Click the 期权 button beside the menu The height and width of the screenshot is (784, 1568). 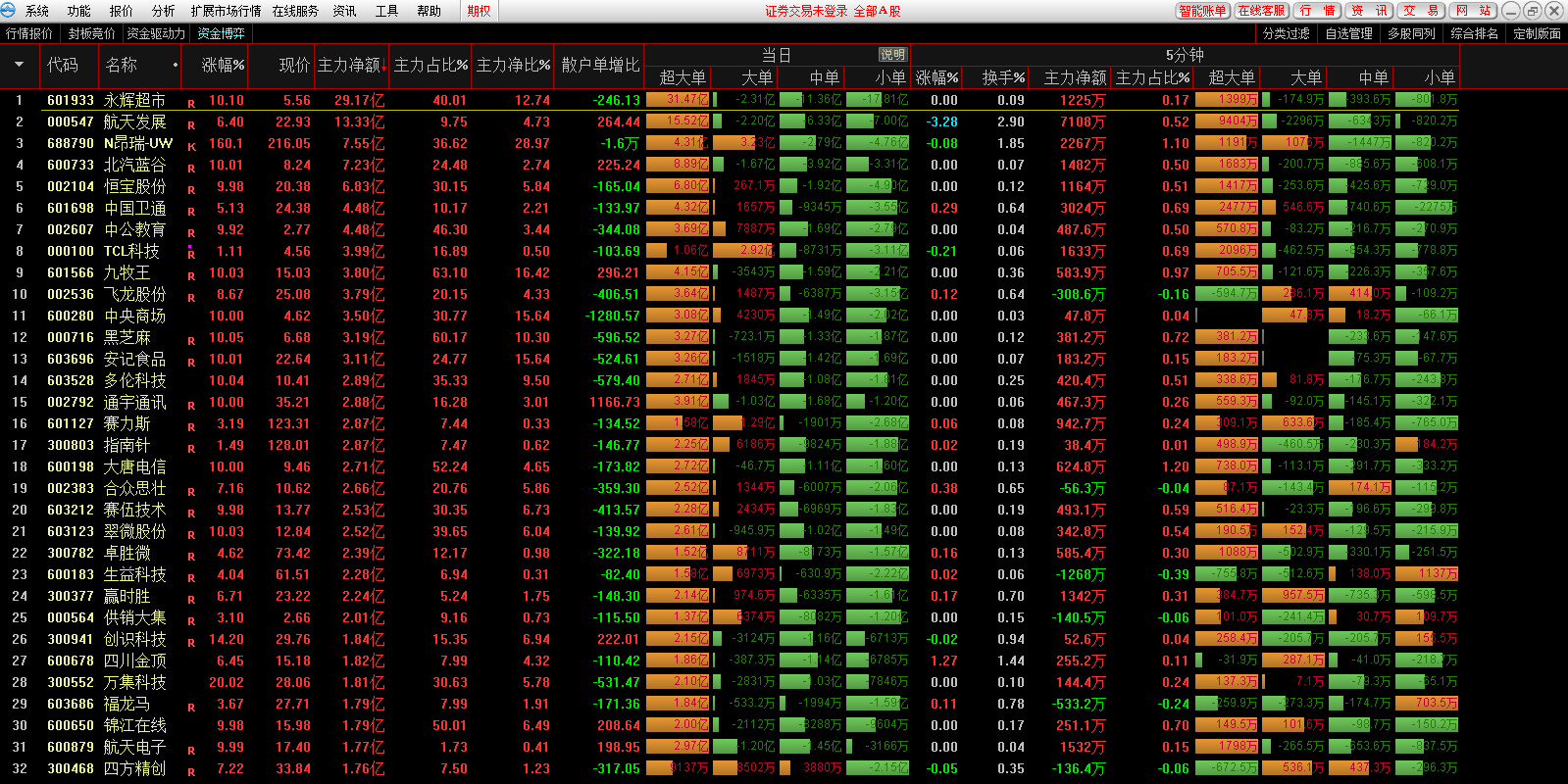tap(479, 11)
